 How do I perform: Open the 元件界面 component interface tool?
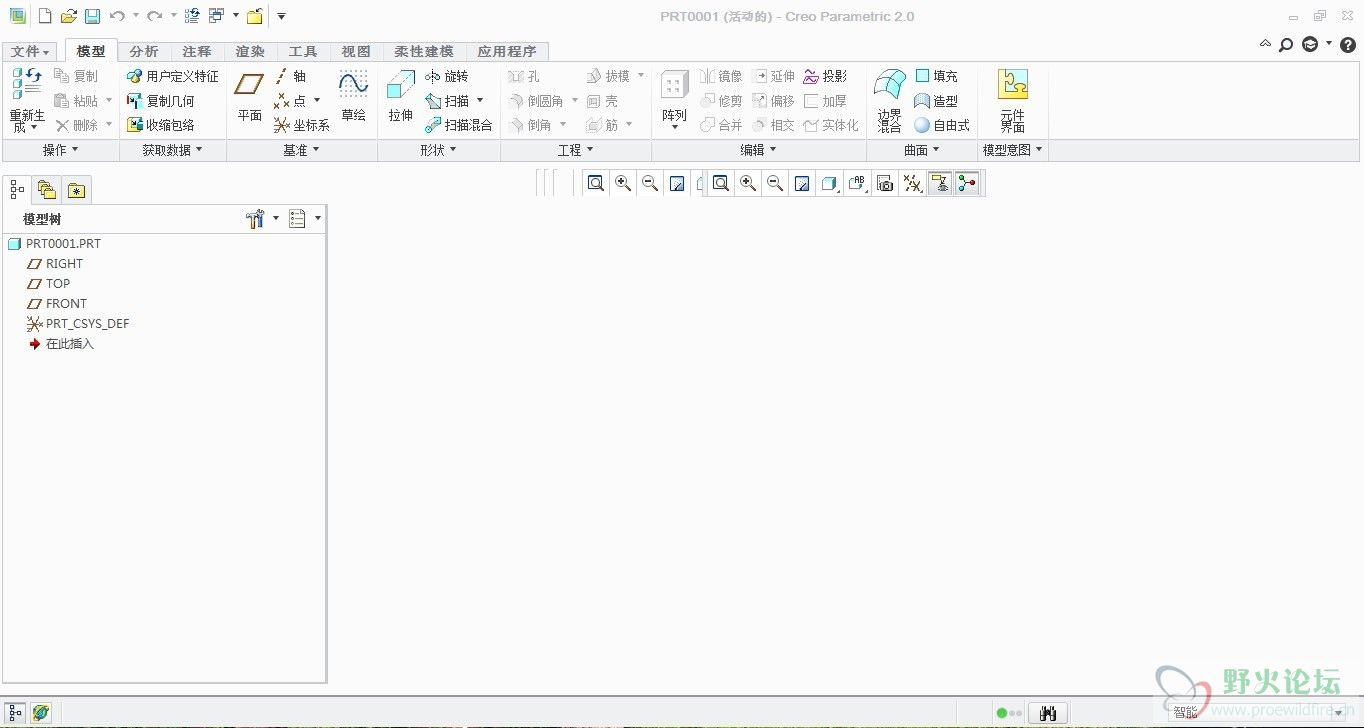(1013, 101)
